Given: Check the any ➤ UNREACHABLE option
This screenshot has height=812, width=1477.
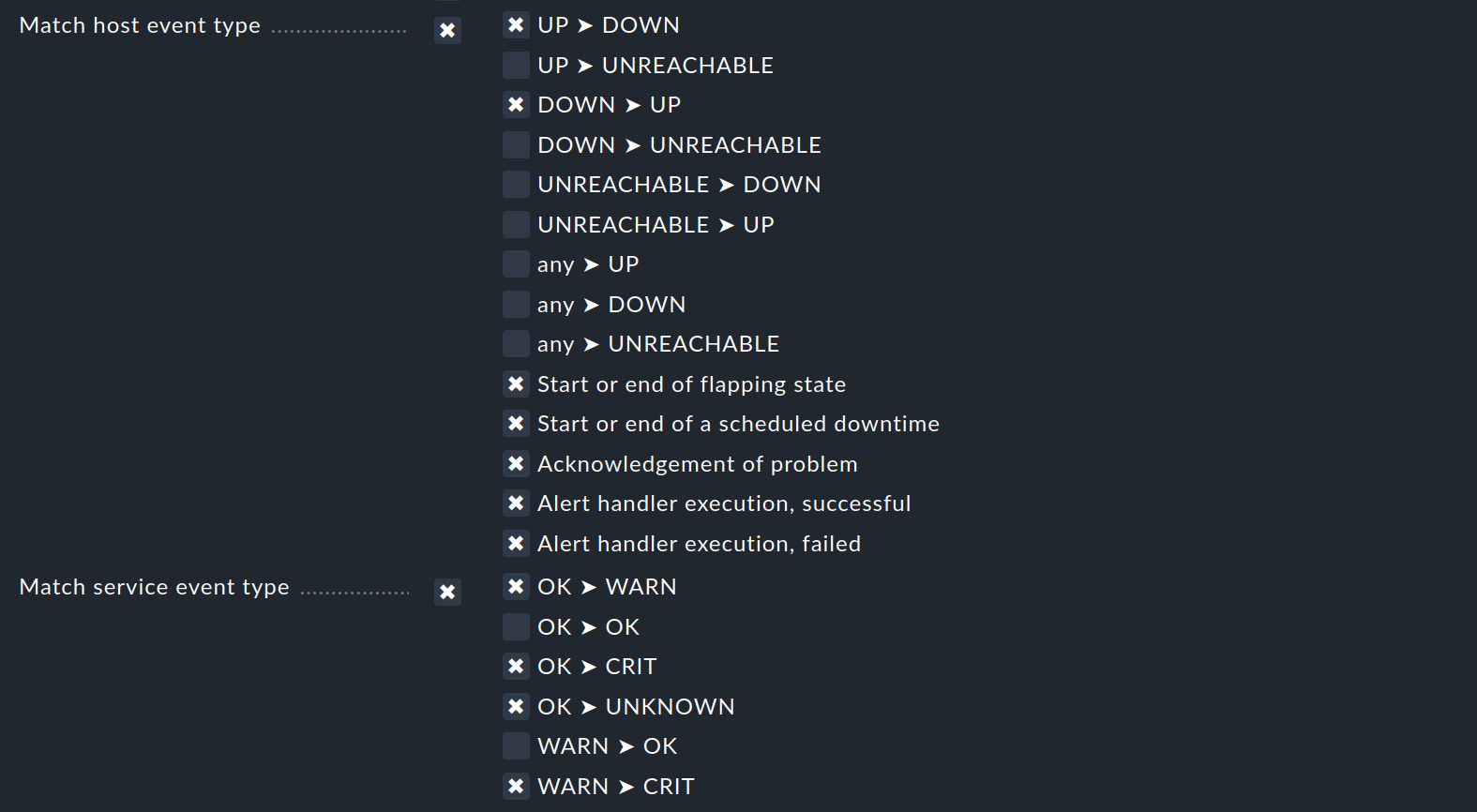Looking at the screenshot, I should coord(517,343).
